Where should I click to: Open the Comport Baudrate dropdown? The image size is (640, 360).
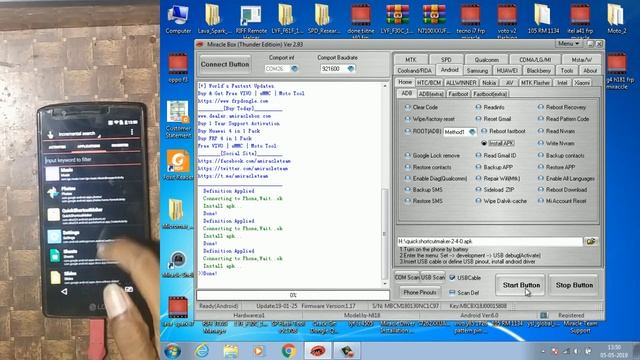tap(351, 69)
